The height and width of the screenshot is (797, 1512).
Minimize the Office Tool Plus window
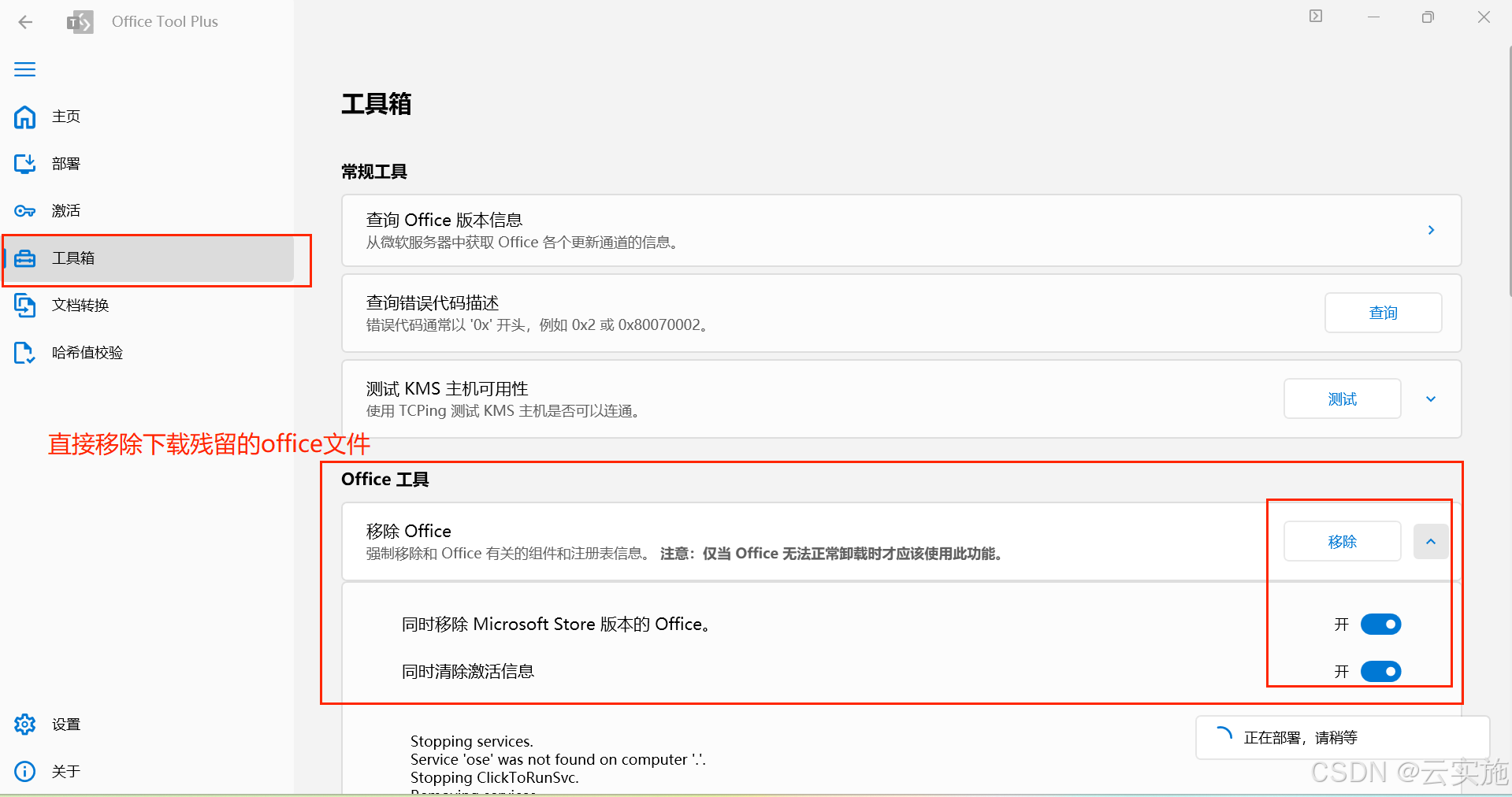1373,17
